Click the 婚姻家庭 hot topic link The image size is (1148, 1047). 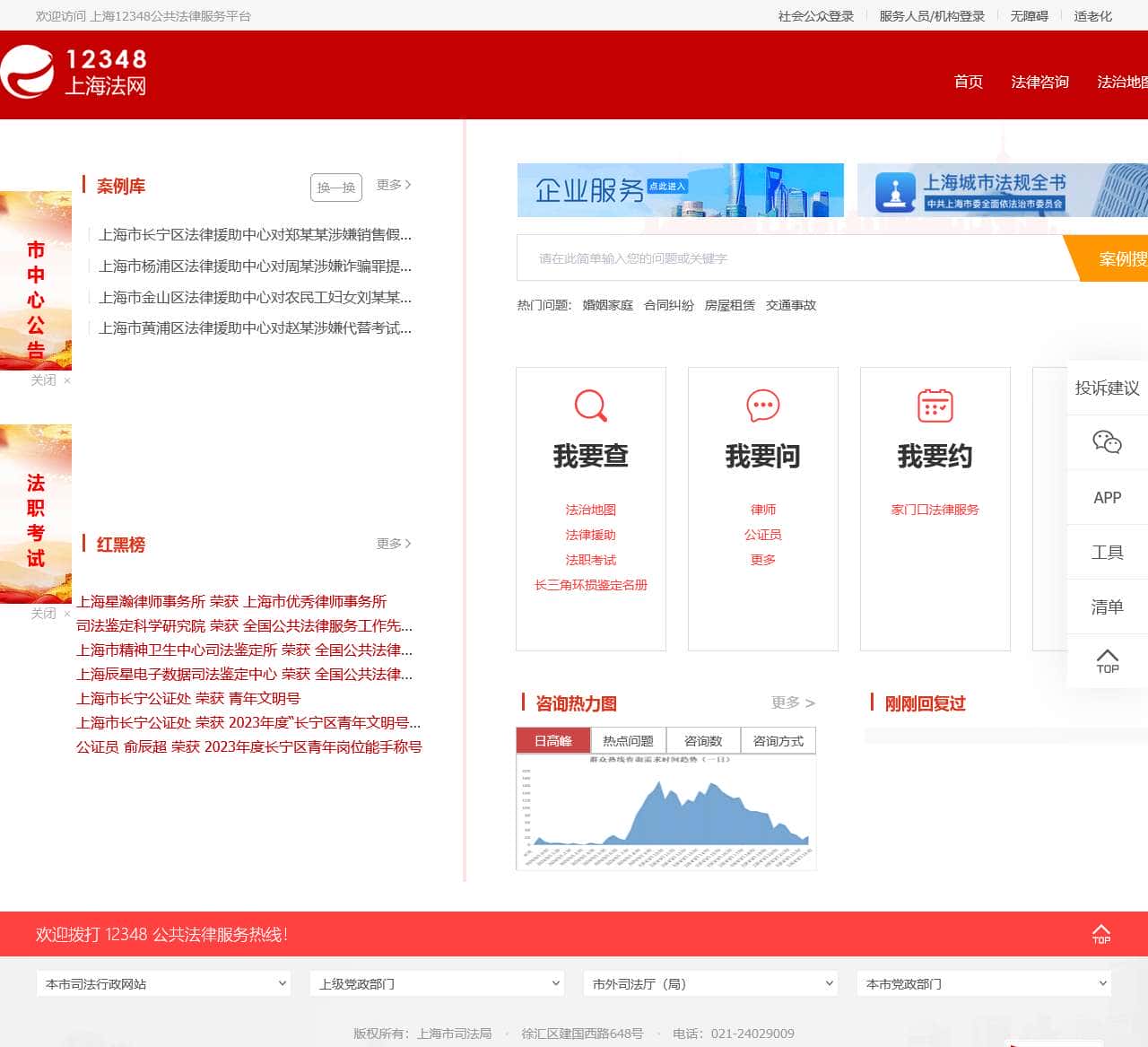click(x=607, y=305)
